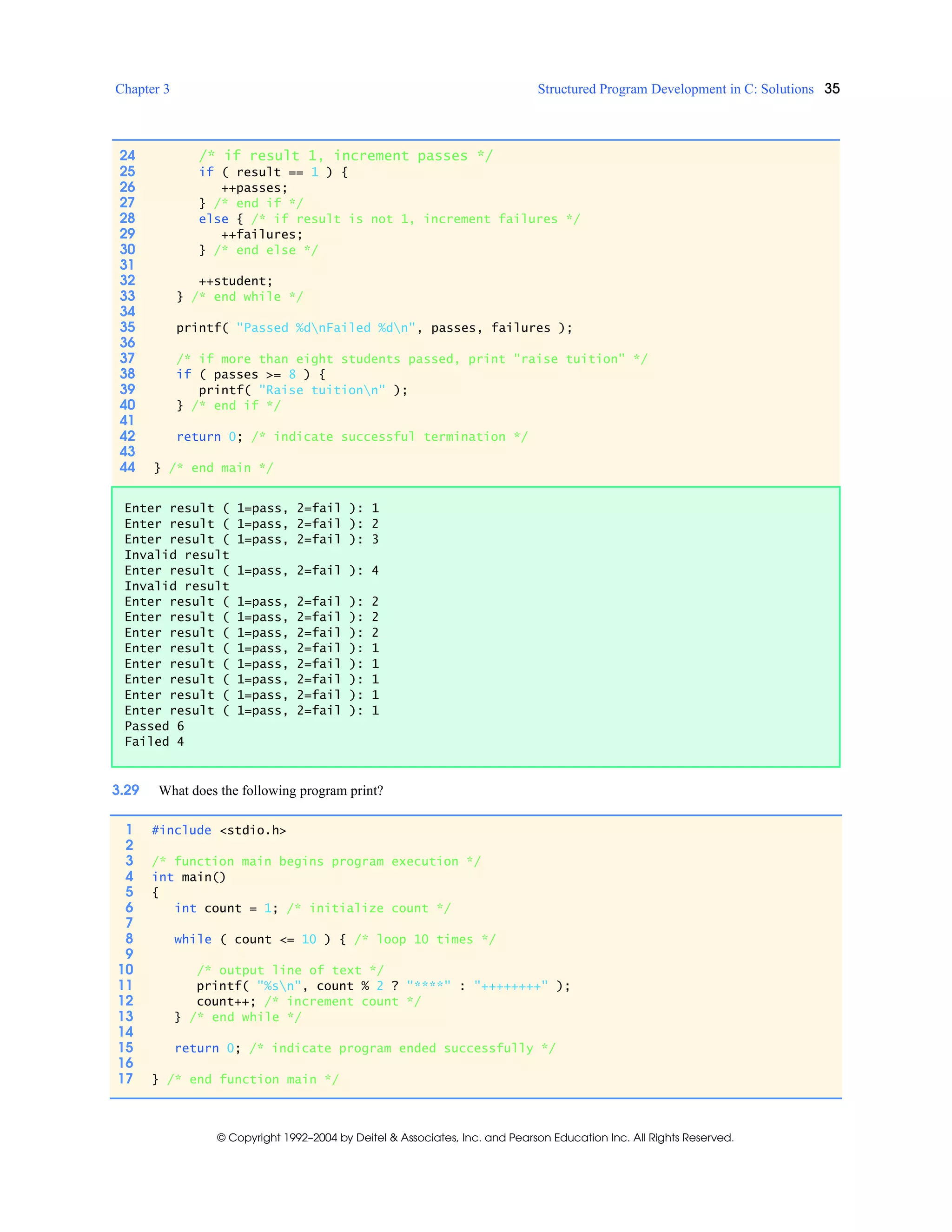Click the printf Passed/Failed format string
The height and width of the screenshot is (1232, 952).
pyautogui.click(x=326, y=328)
